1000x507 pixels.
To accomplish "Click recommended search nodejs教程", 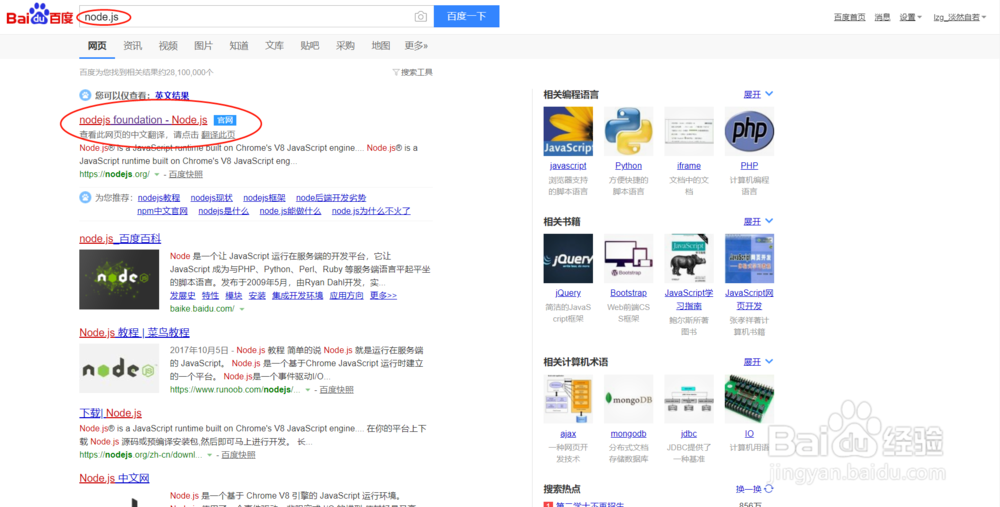I will pos(159,198).
